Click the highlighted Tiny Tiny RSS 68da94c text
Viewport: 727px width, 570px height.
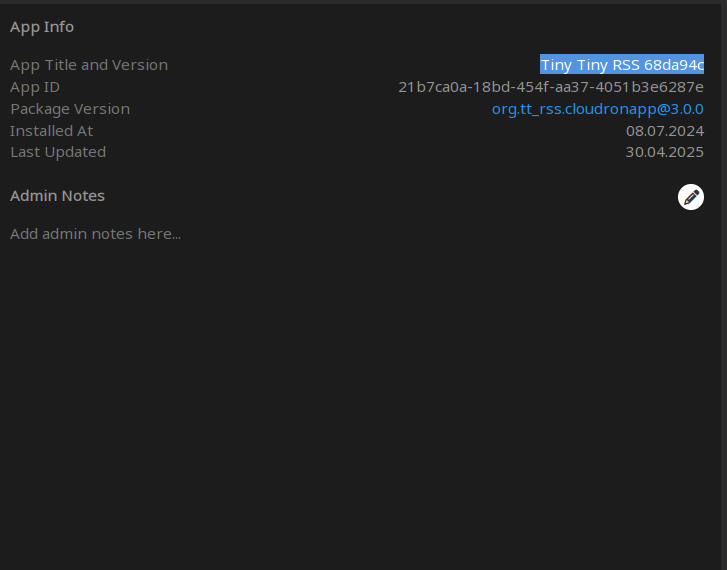click(622, 65)
